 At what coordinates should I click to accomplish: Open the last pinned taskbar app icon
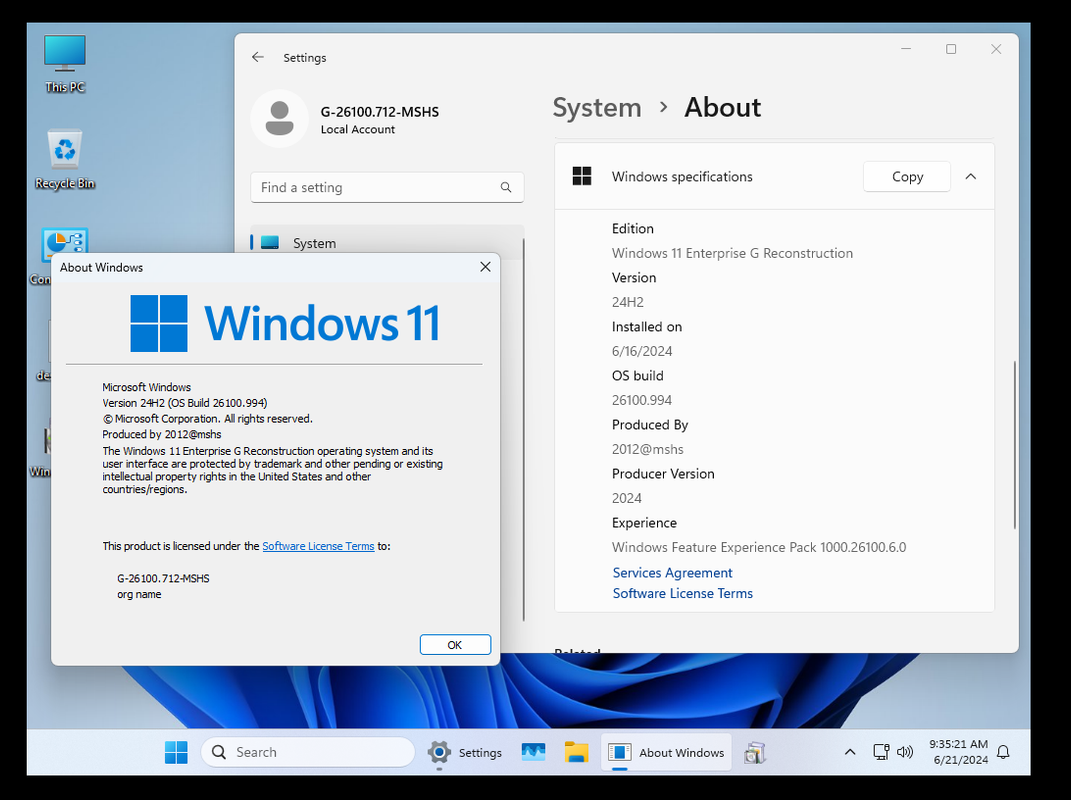click(x=755, y=752)
